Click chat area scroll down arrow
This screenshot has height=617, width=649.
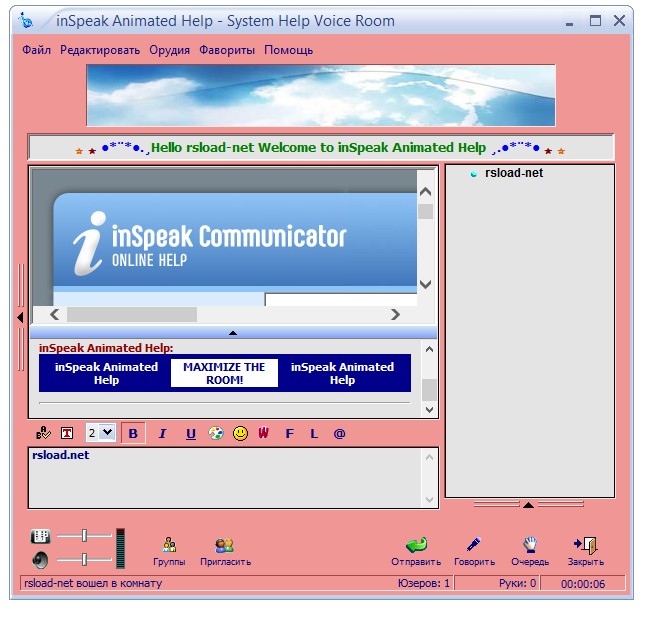point(430,409)
